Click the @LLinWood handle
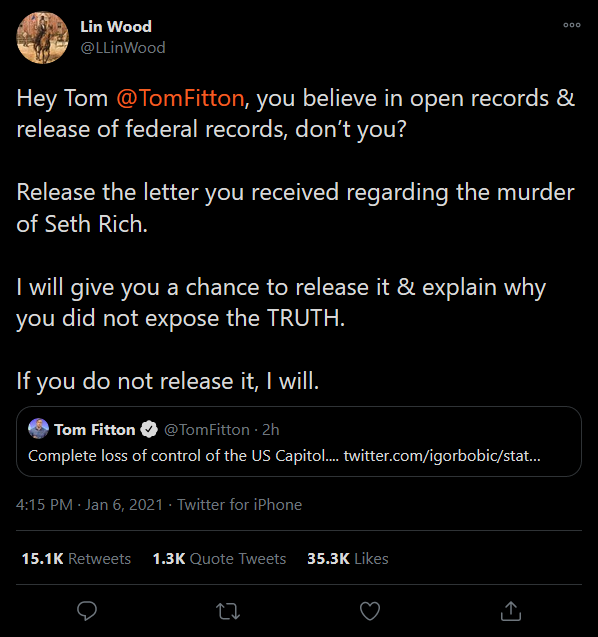 123,48
